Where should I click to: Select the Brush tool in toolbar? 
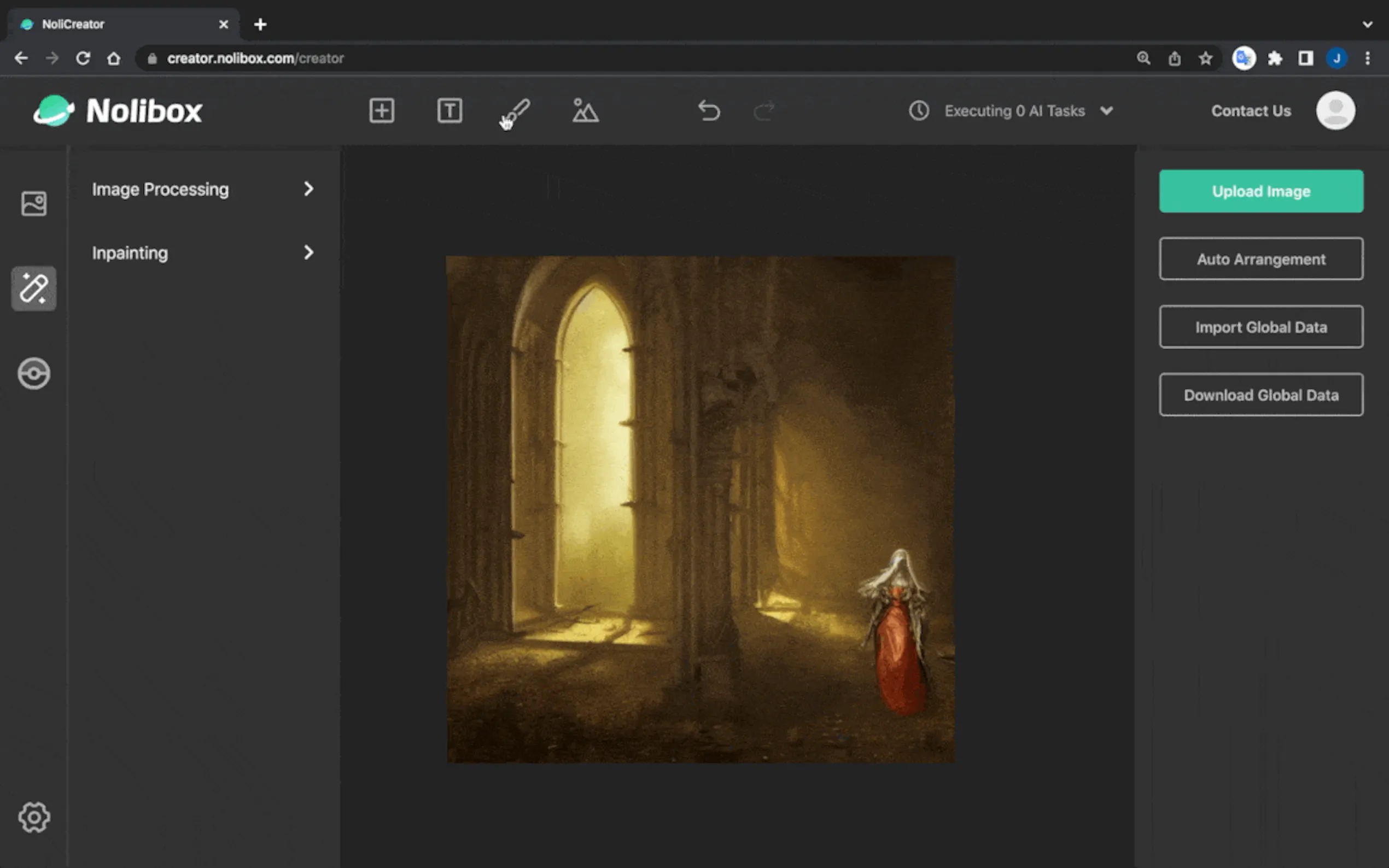tap(516, 110)
